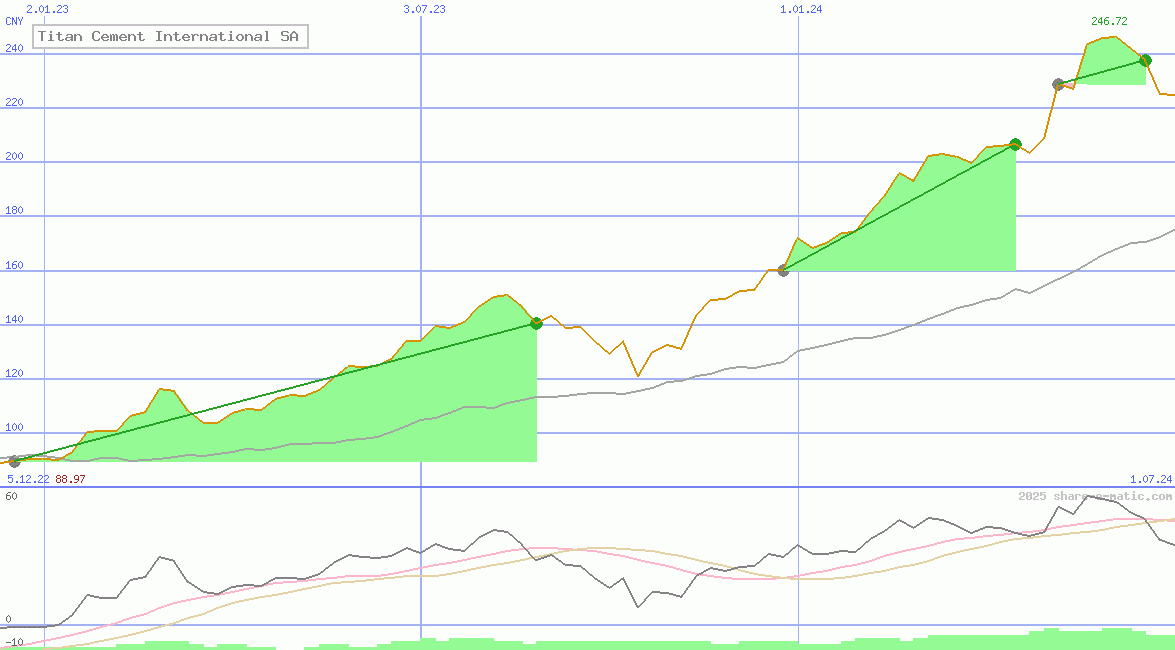The height and width of the screenshot is (650, 1175).
Task: Click the 5.12.22 start date label
Action: coord(28,479)
